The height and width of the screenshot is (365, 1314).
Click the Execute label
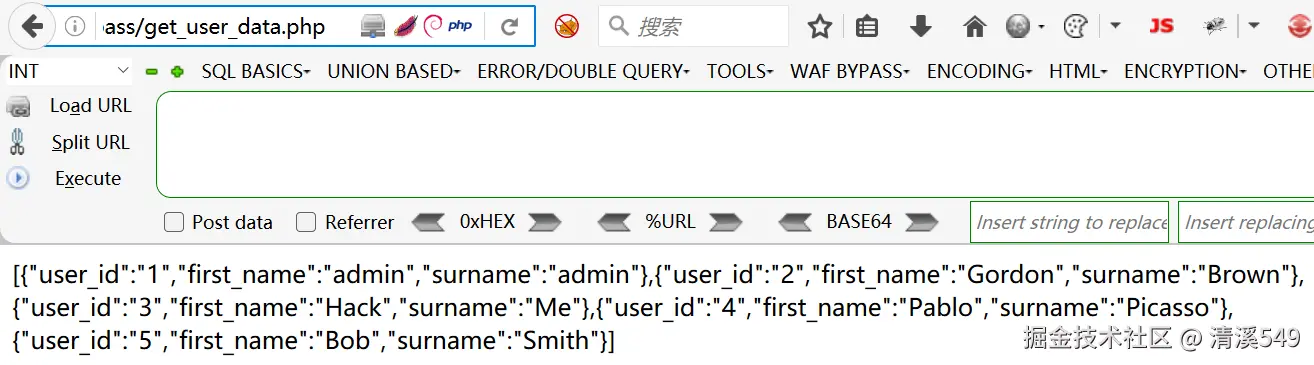(x=88, y=178)
